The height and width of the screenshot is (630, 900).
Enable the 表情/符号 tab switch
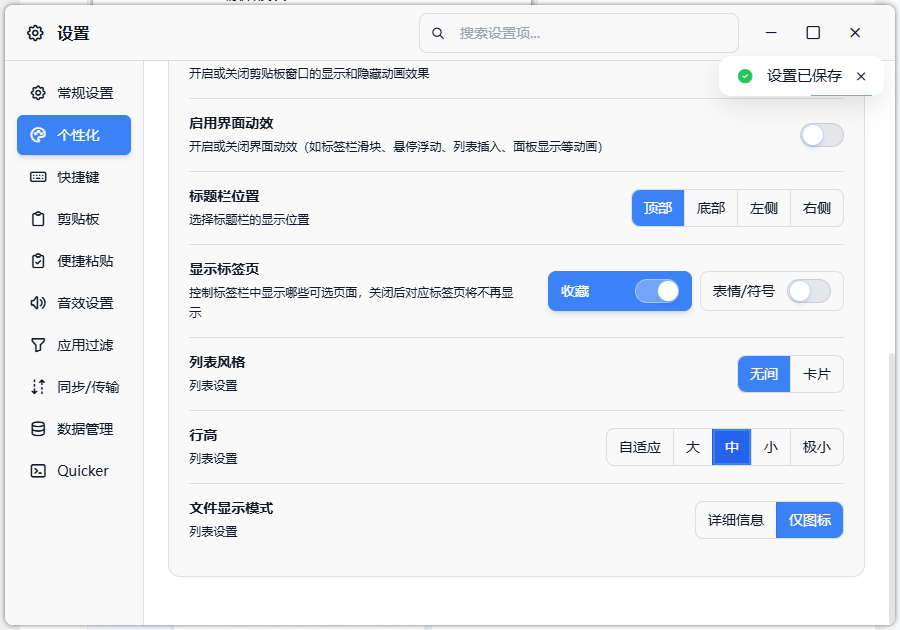pos(809,291)
